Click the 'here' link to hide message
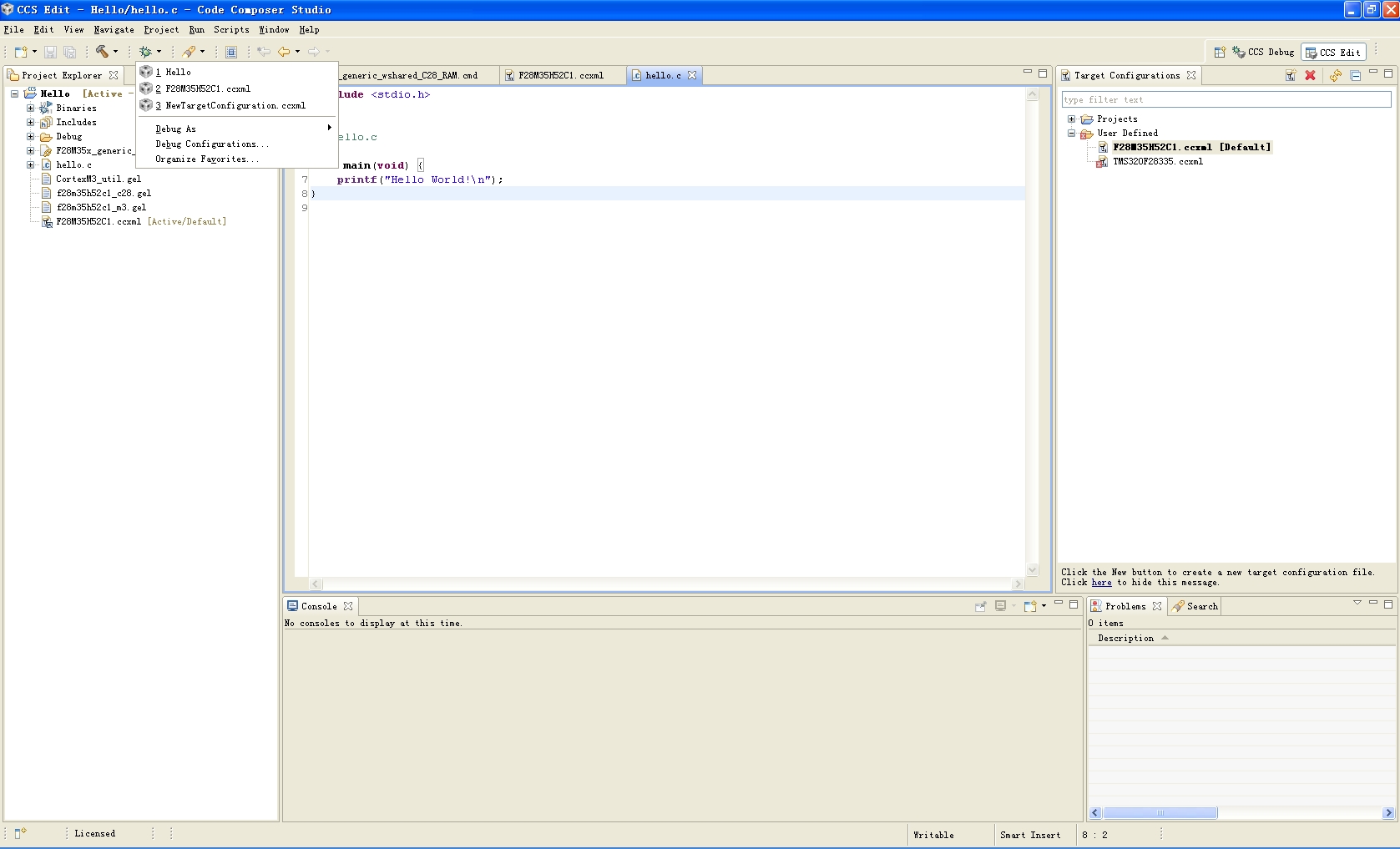The image size is (1400, 849). tap(1101, 583)
